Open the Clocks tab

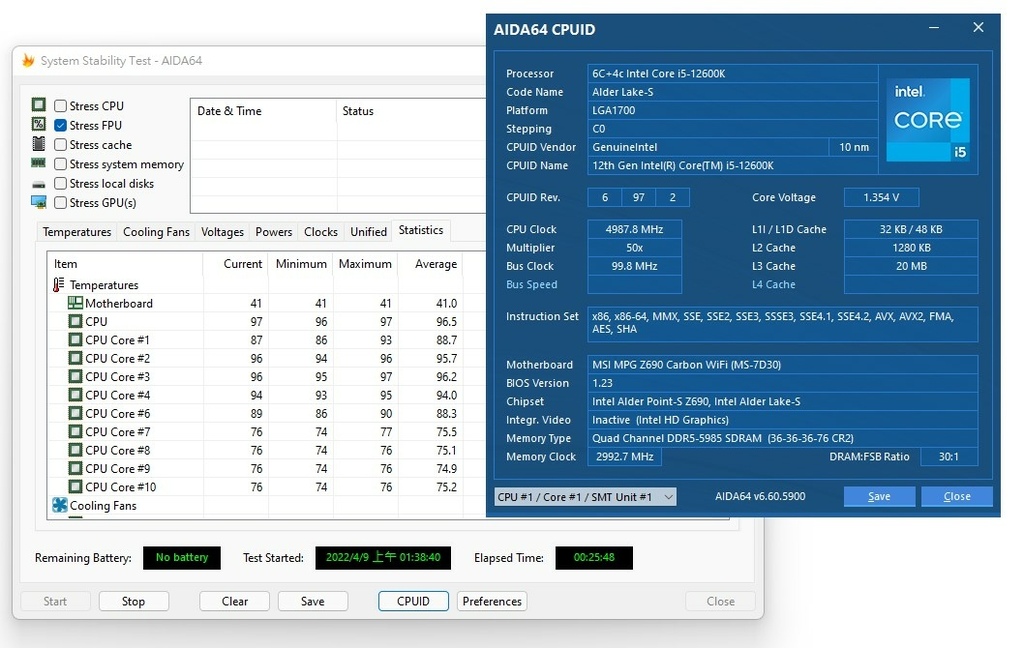(x=321, y=232)
